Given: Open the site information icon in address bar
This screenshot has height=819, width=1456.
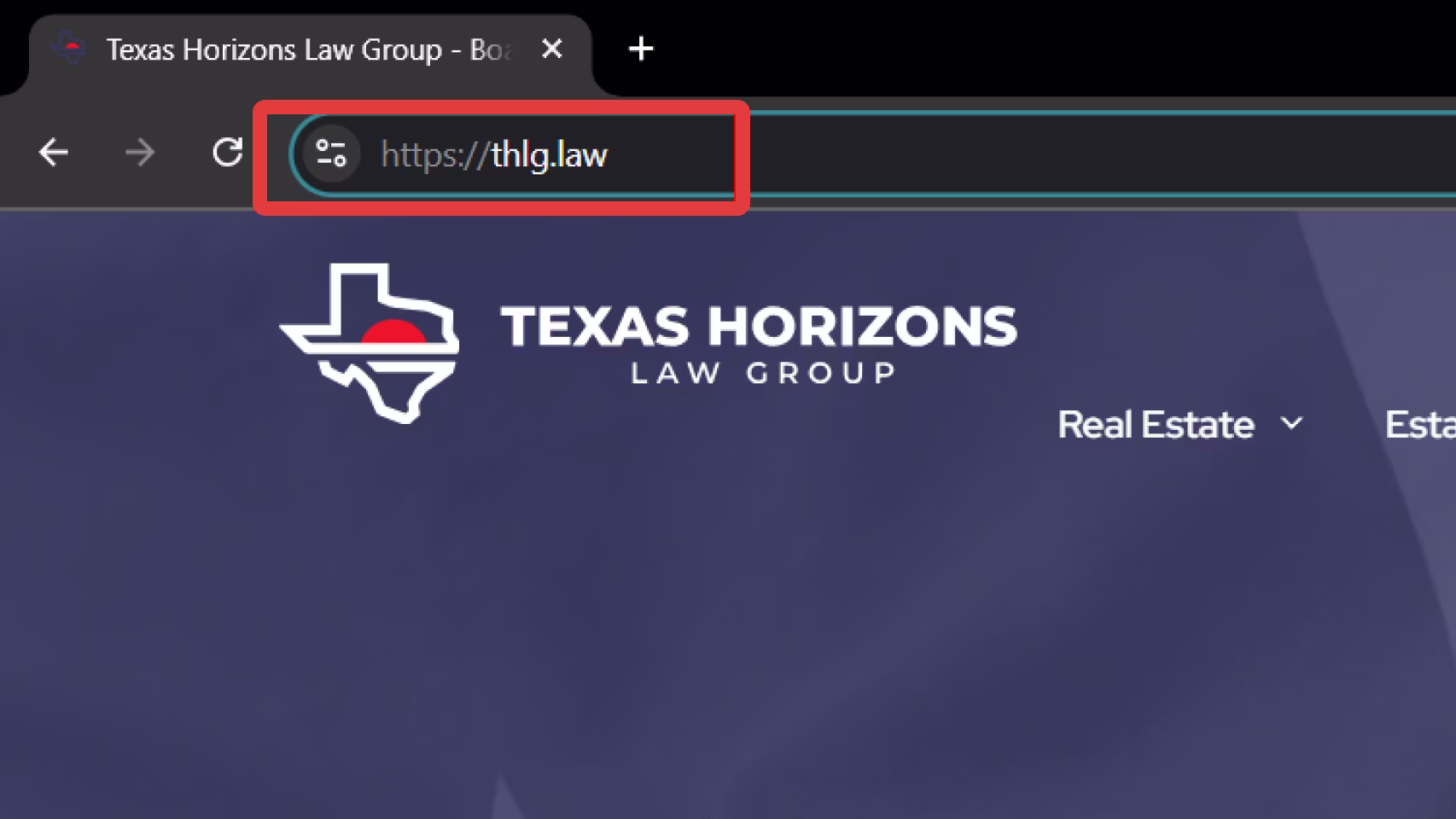Looking at the screenshot, I should (x=331, y=154).
